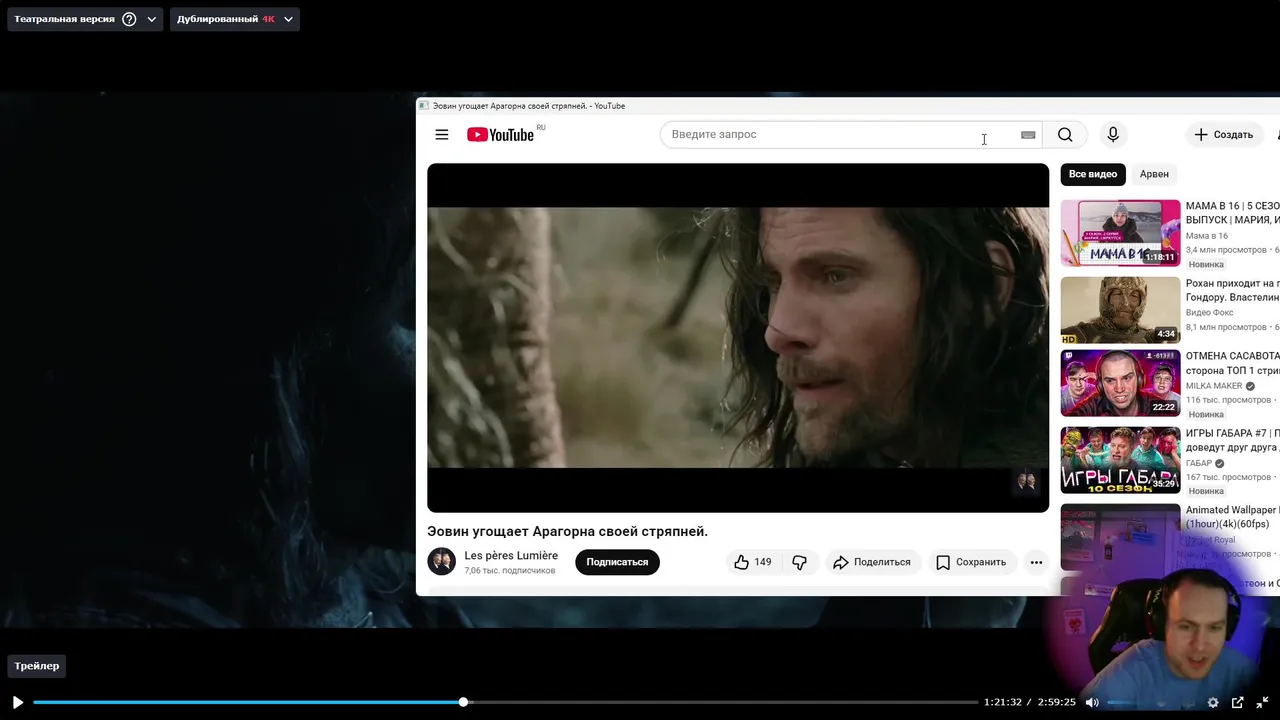This screenshot has height=720, width=1280.
Task: Open the ИГРЫ ГАБАРА #7 video thumbnail
Action: (1120, 460)
